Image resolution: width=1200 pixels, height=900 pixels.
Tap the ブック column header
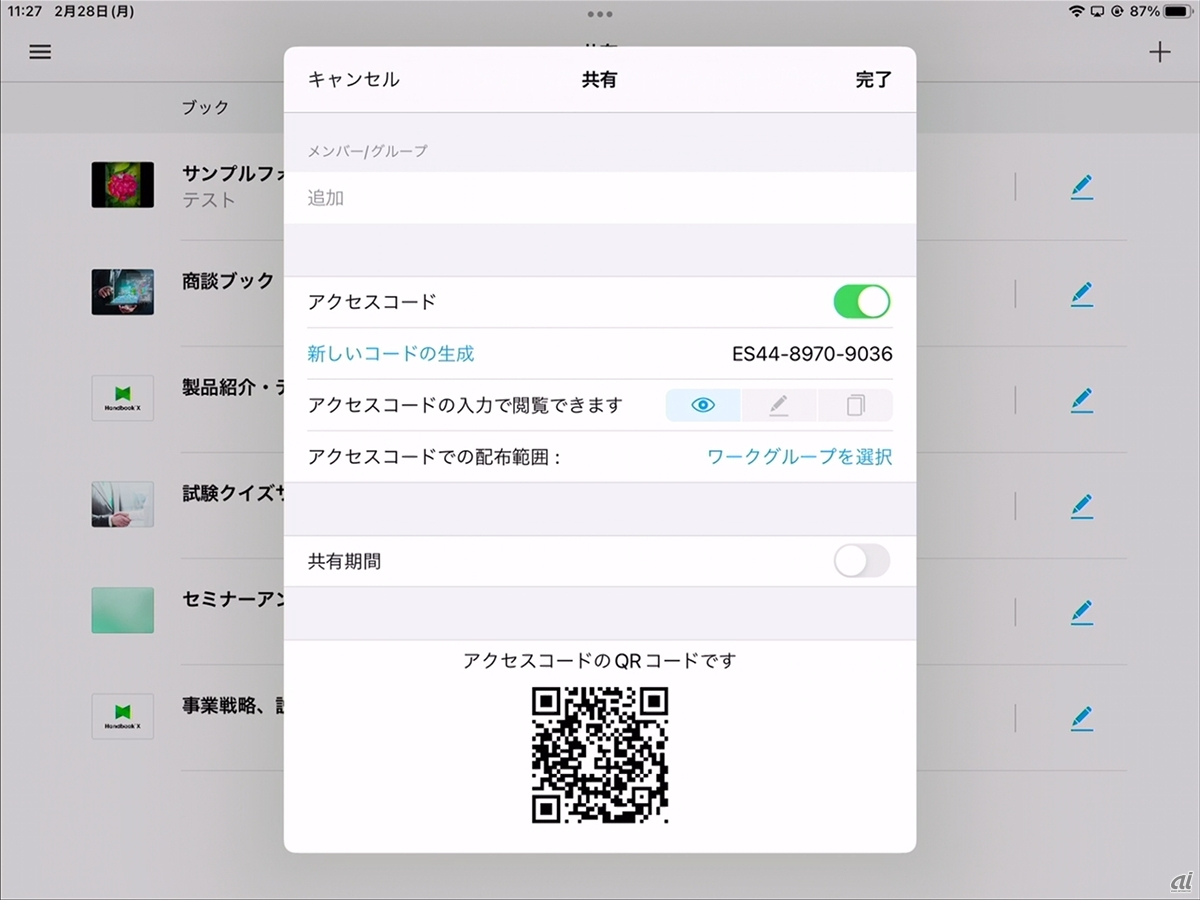205,107
